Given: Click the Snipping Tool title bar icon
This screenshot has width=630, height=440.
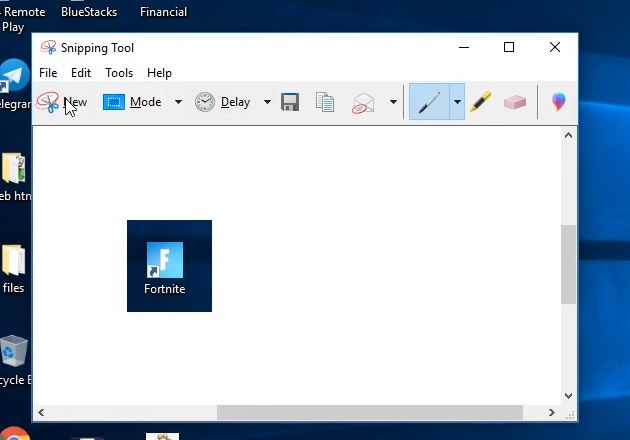Looking at the screenshot, I should (x=48, y=47).
